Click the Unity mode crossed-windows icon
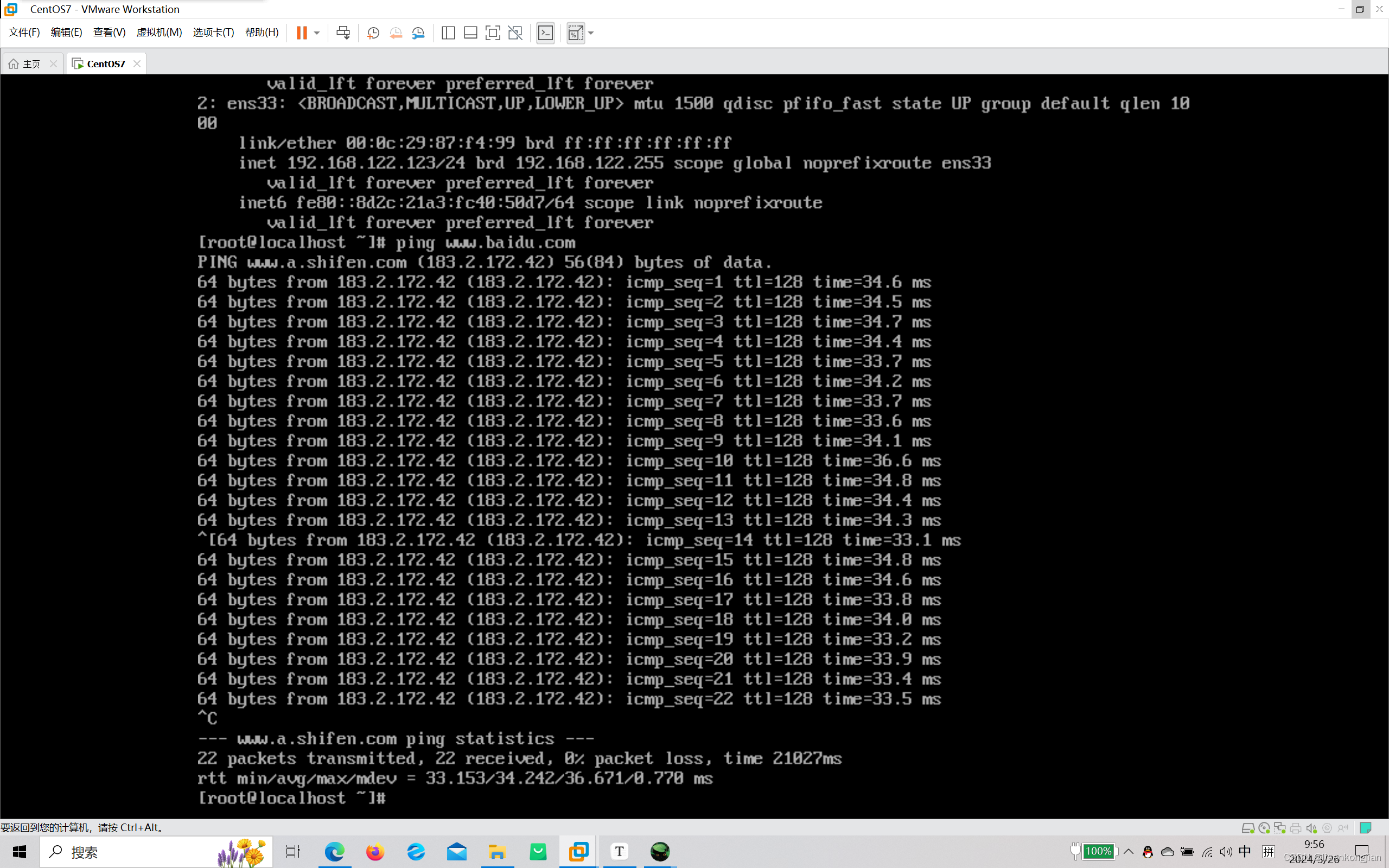Viewport: 1389px width, 868px height. tap(515, 33)
